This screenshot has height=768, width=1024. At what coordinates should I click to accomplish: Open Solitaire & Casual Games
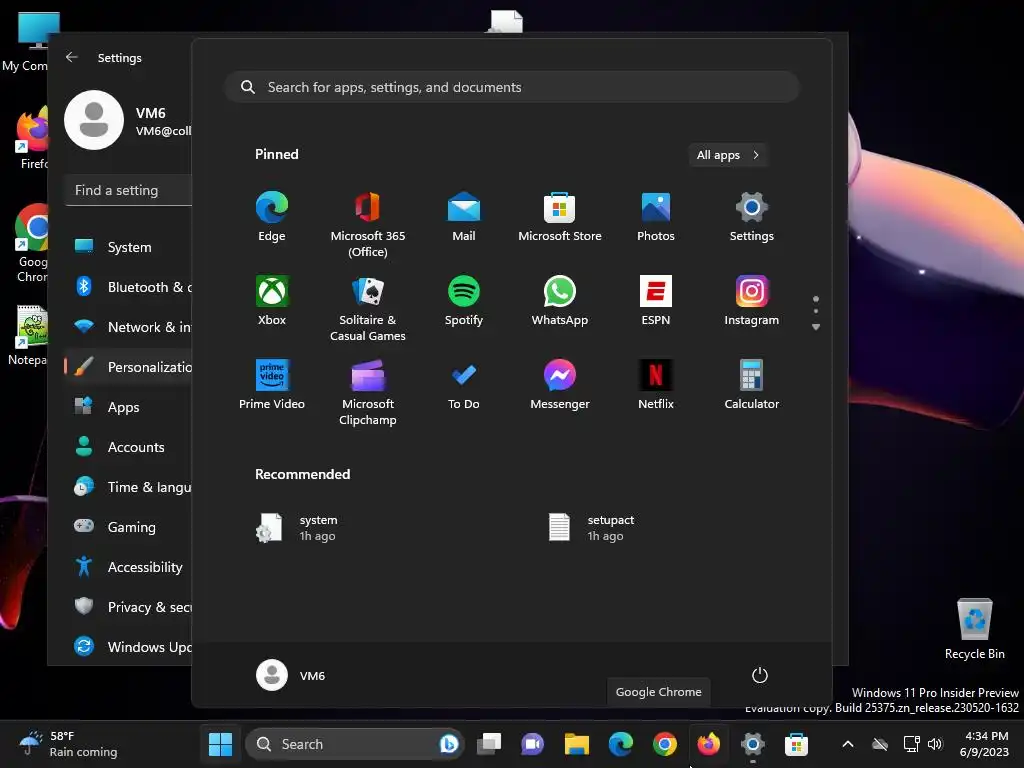tap(368, 308)
